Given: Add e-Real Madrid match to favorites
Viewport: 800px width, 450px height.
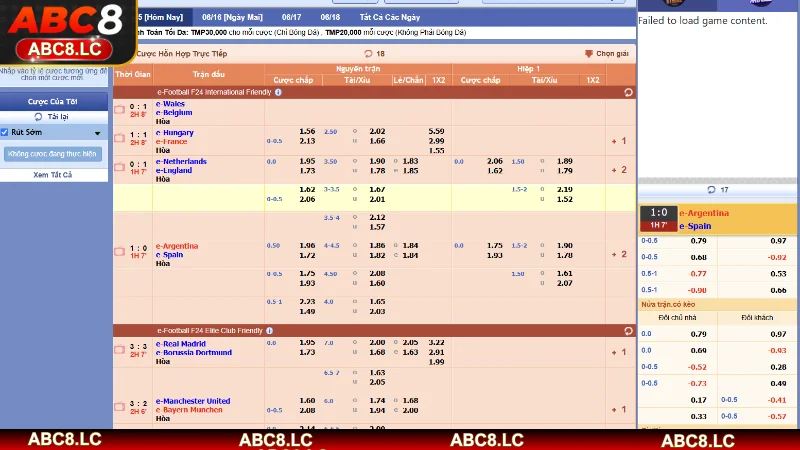Looking at the screenshot, I should pyautogui.click(x=119, y=349).
